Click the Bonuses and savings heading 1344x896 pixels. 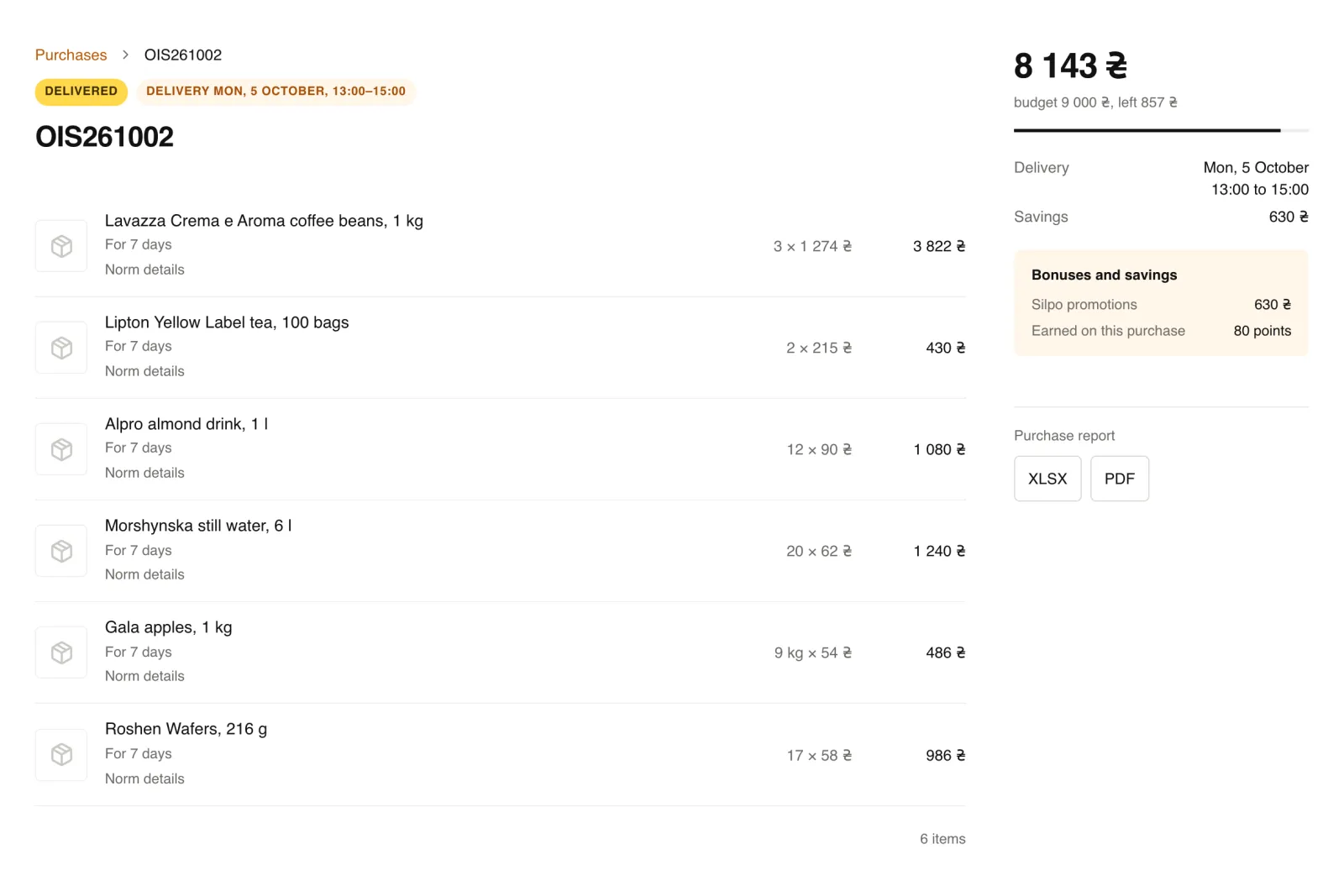pos(1104,275)
